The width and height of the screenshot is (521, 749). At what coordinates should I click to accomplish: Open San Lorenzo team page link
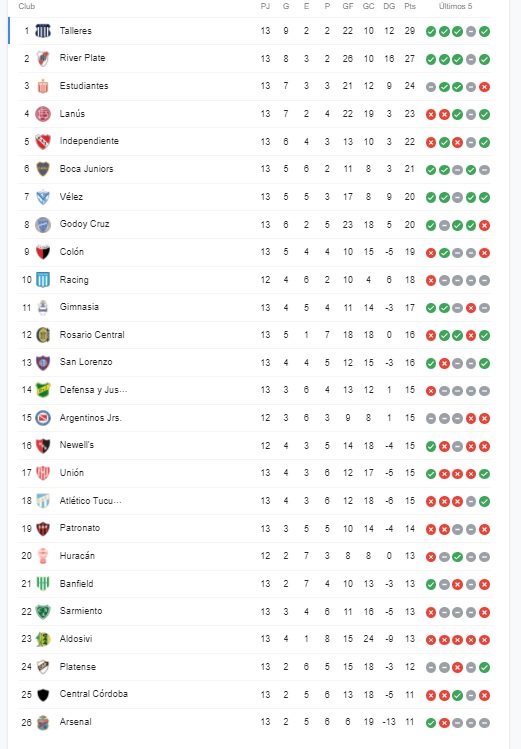(86, 362)
